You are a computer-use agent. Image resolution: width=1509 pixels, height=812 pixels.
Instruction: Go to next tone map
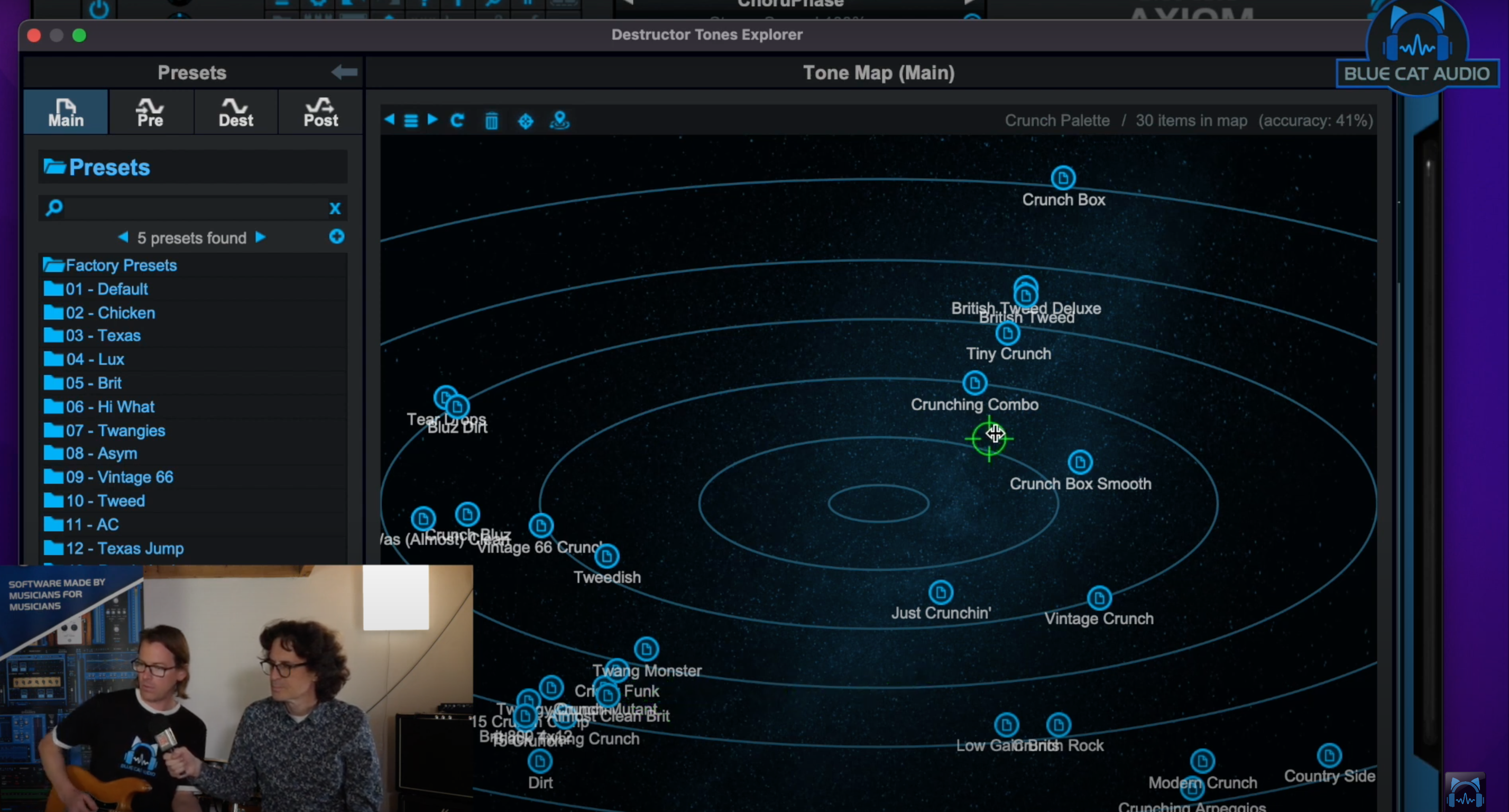433,120
